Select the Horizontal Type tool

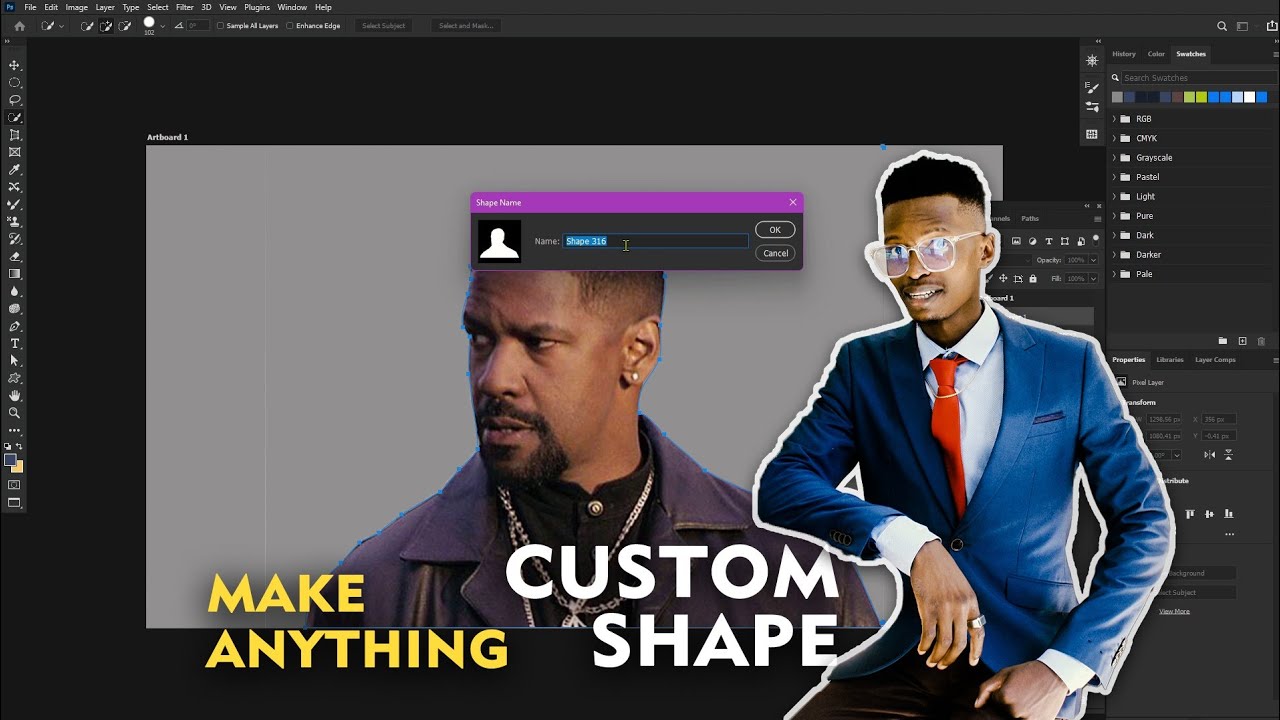click(14, 344)
